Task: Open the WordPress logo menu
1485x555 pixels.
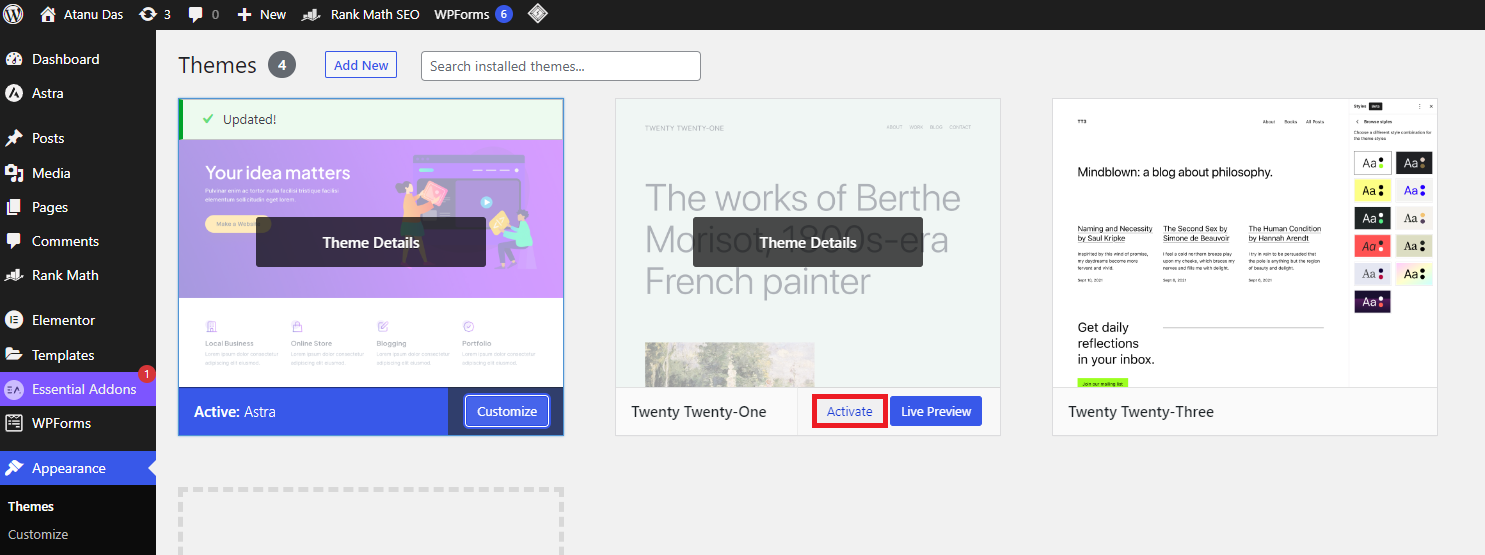Action: pos(15,14)
